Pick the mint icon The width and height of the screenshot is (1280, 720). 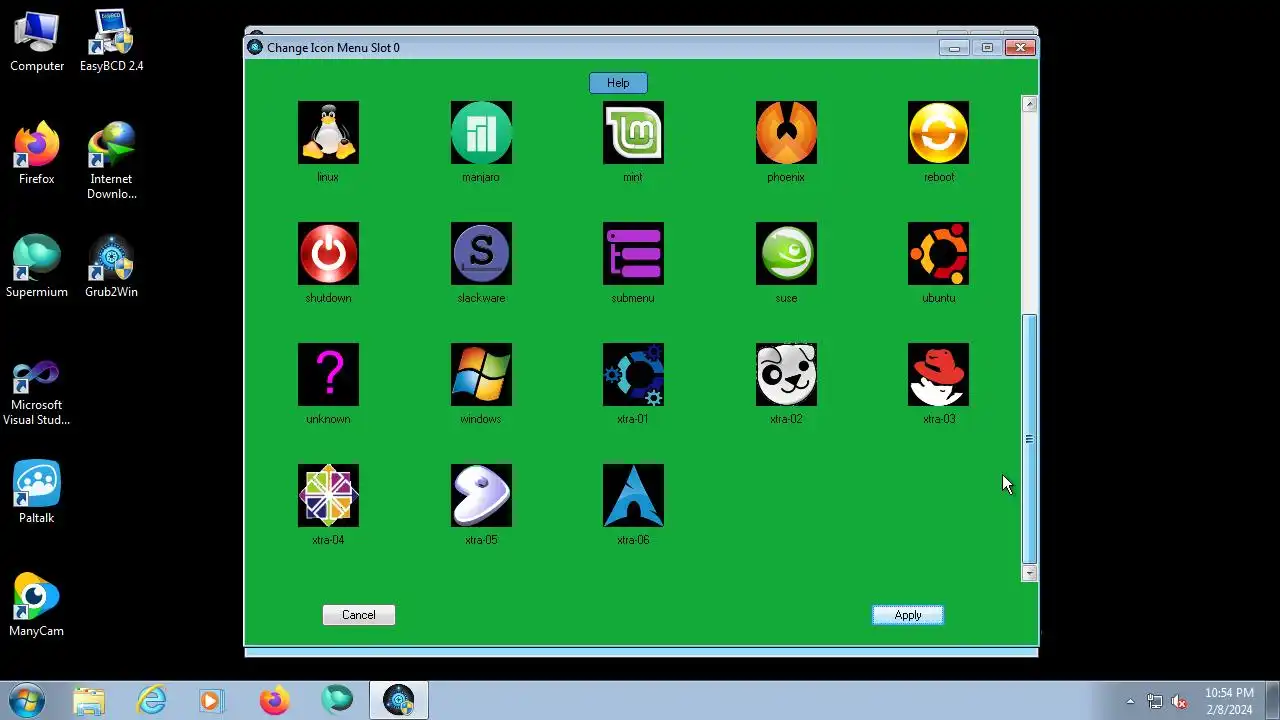pos(633,132)
